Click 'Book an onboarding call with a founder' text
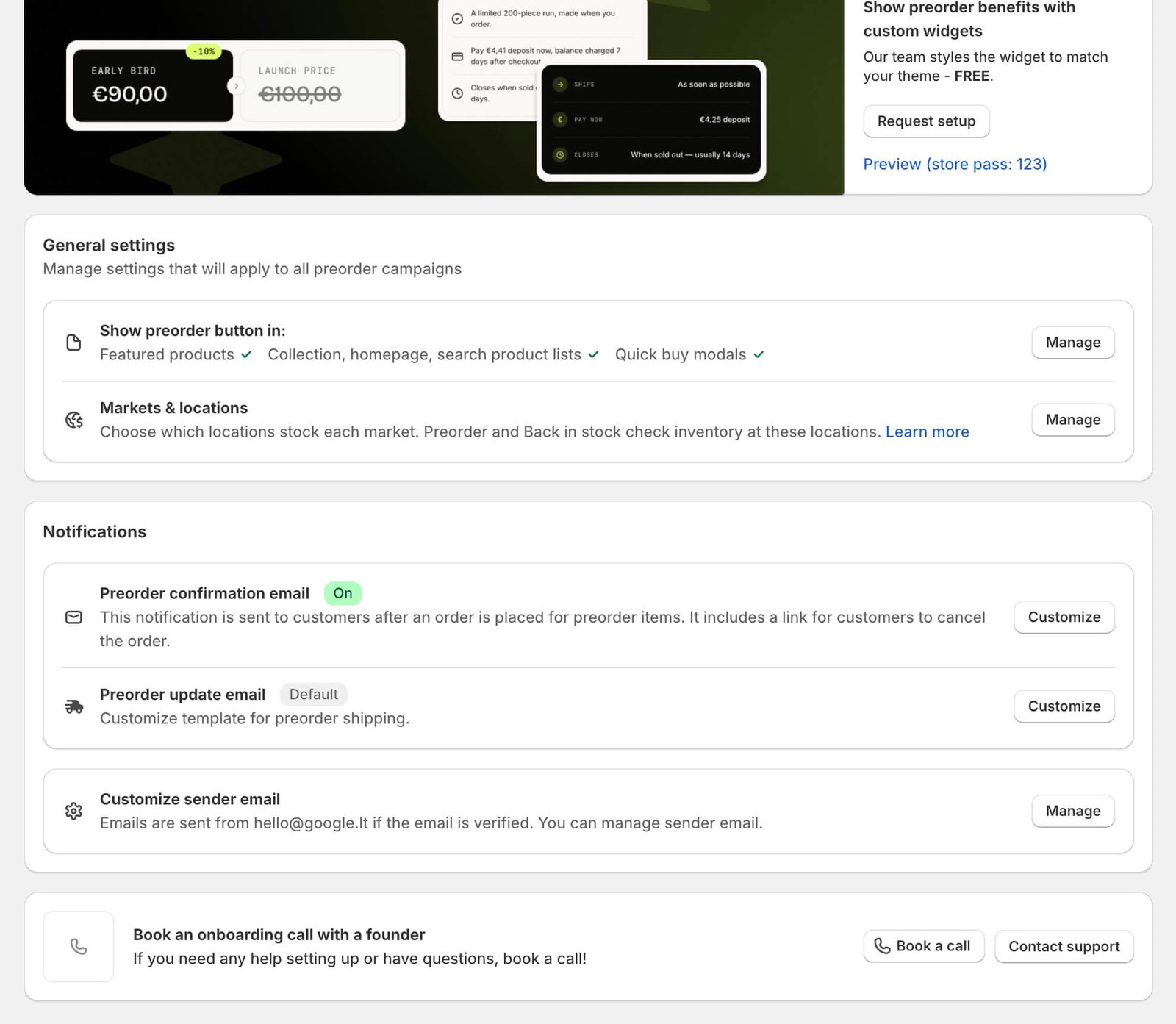The width and height of the screenshot is (1176, 1024). [x=279, y=935]
